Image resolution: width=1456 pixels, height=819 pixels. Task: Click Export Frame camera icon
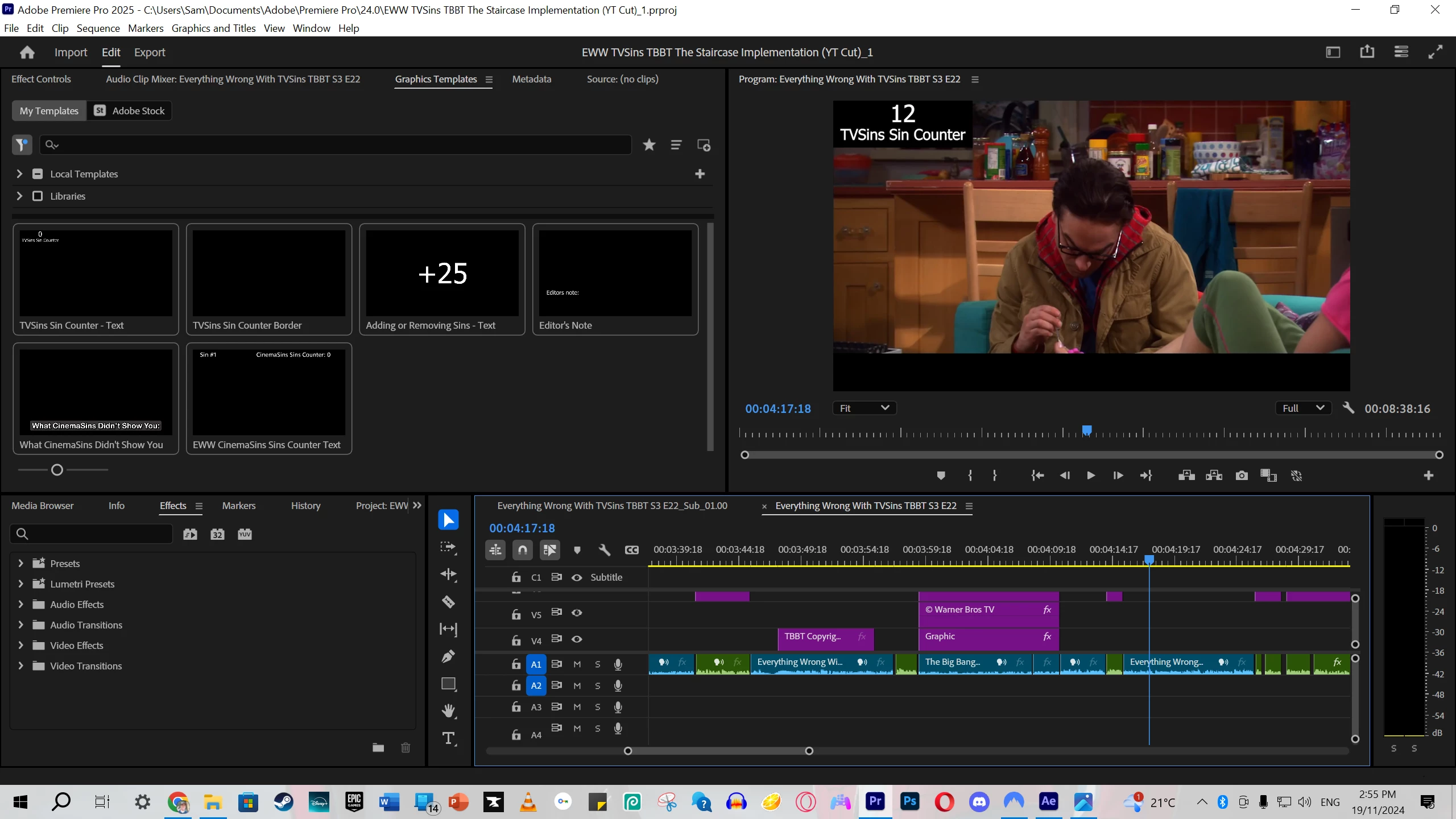point(1242,475)
